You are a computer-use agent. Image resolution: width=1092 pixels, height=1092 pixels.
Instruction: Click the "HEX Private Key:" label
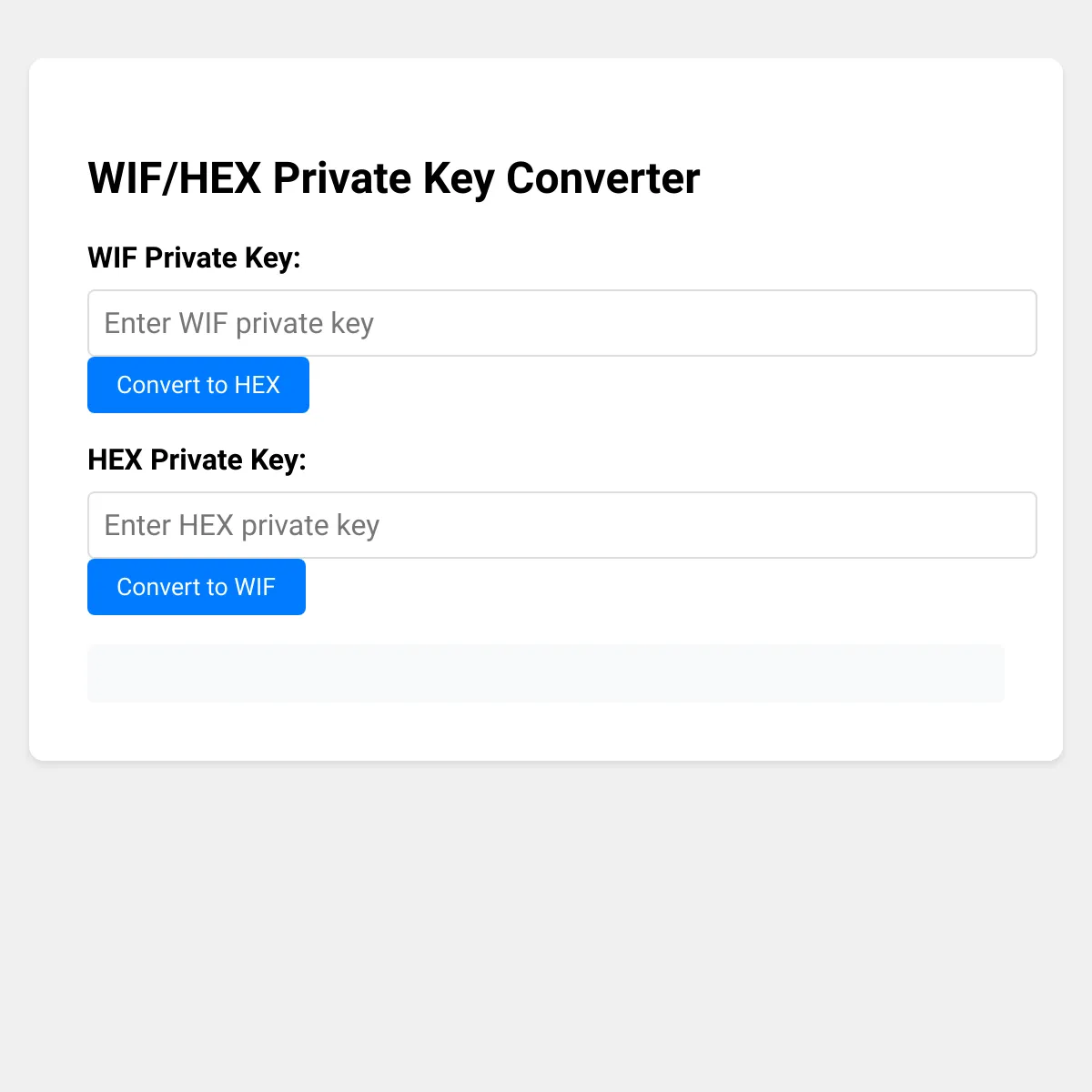click(x=197, y=460)
